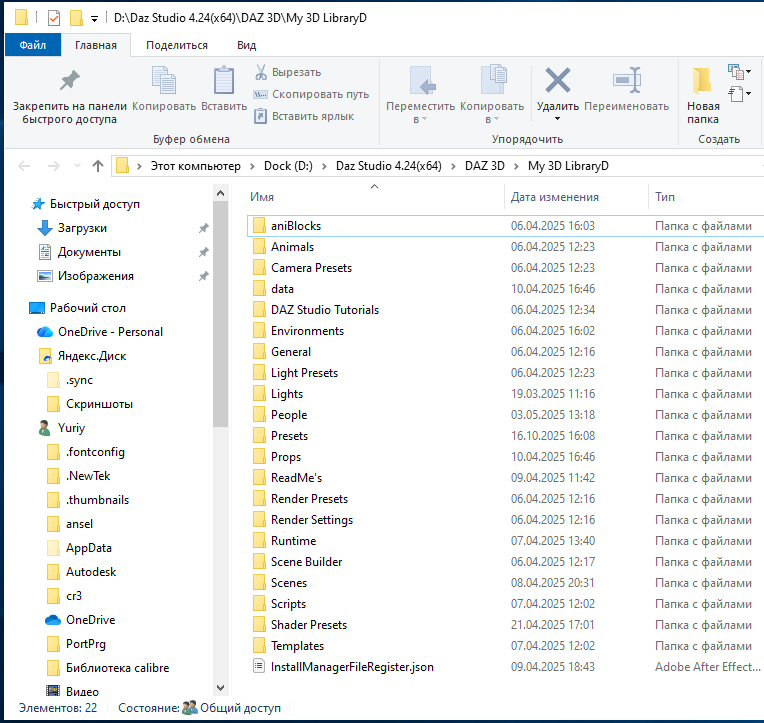The width and height of the screenshot is (764, 723).
Task: Open the easy access dropdown in Создать group
Action: point(739,93)
